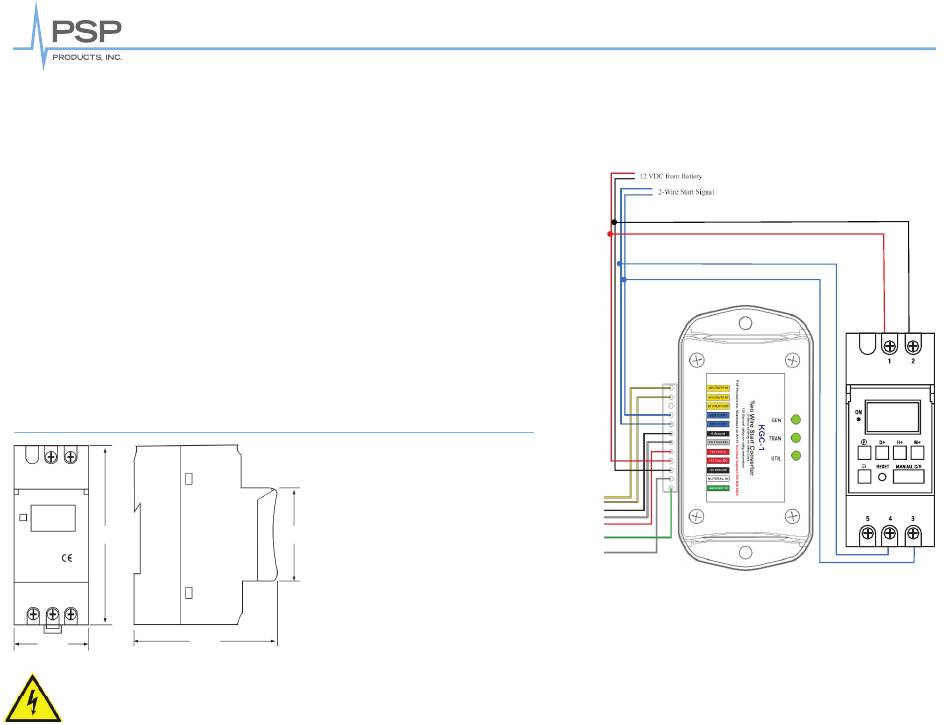This screenshot has height=725, width=950.
Task: Click the display rectangle in dimension drawing
Action: [x=53, y=518]
